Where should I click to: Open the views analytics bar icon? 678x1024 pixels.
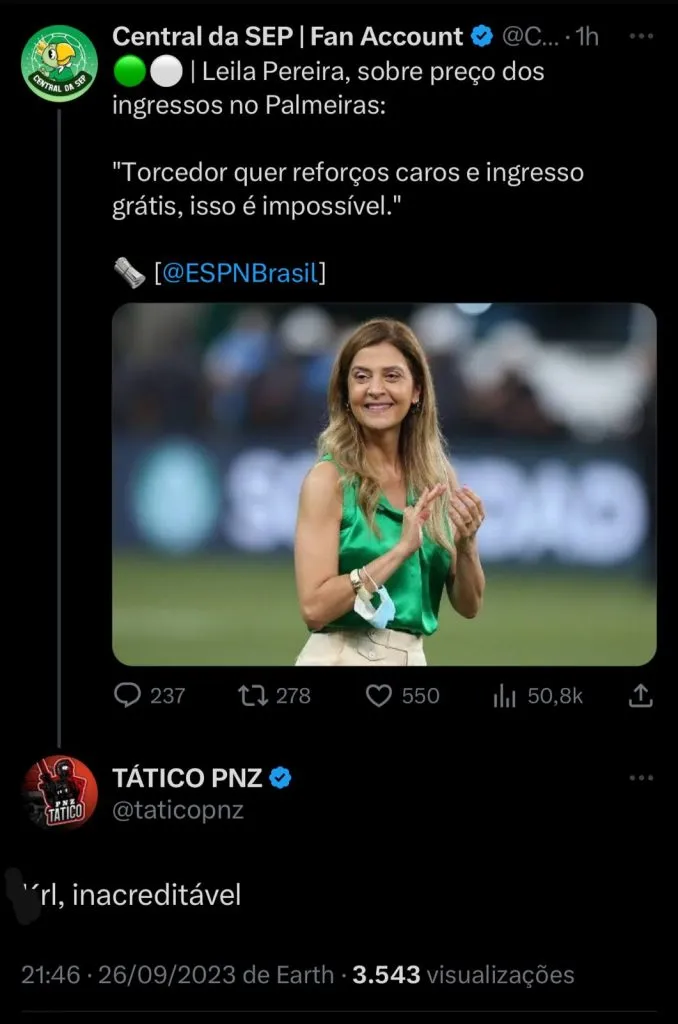(x=504, y=695)
